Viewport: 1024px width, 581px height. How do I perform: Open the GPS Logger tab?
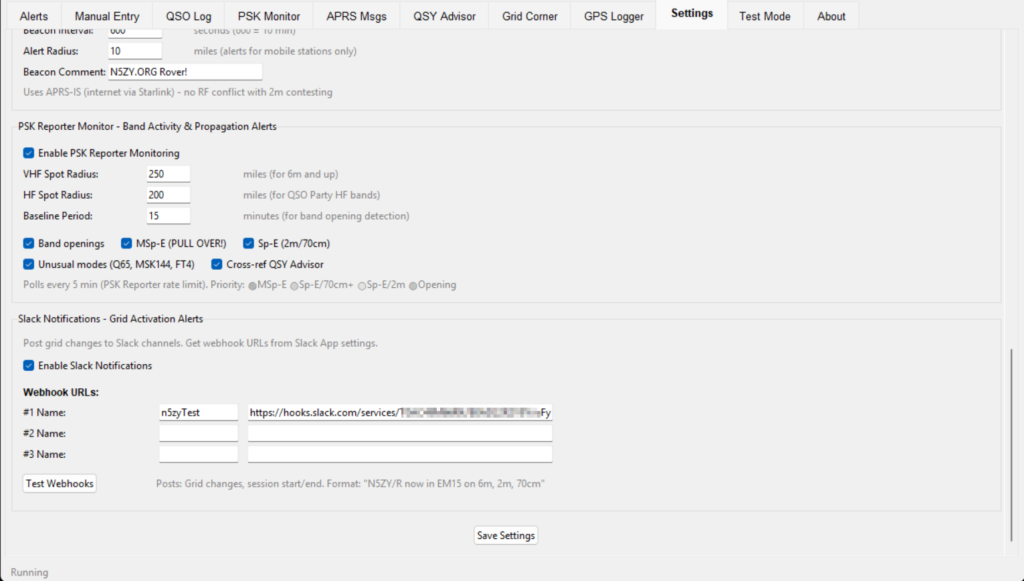pos(613,16)
